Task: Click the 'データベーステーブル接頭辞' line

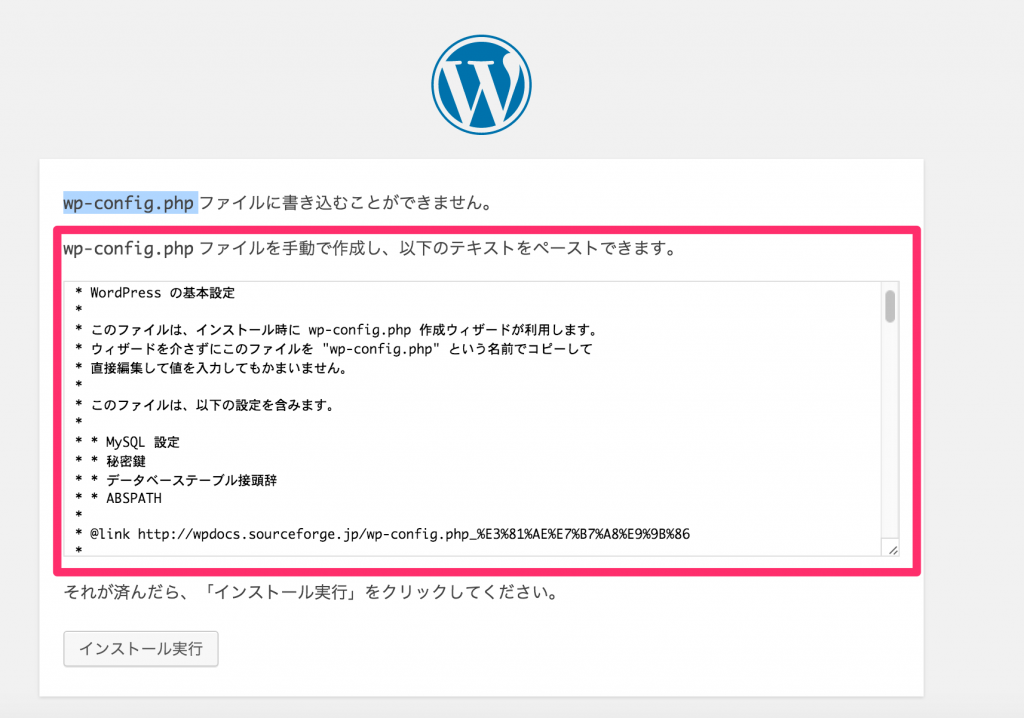Action: [183, 479]
